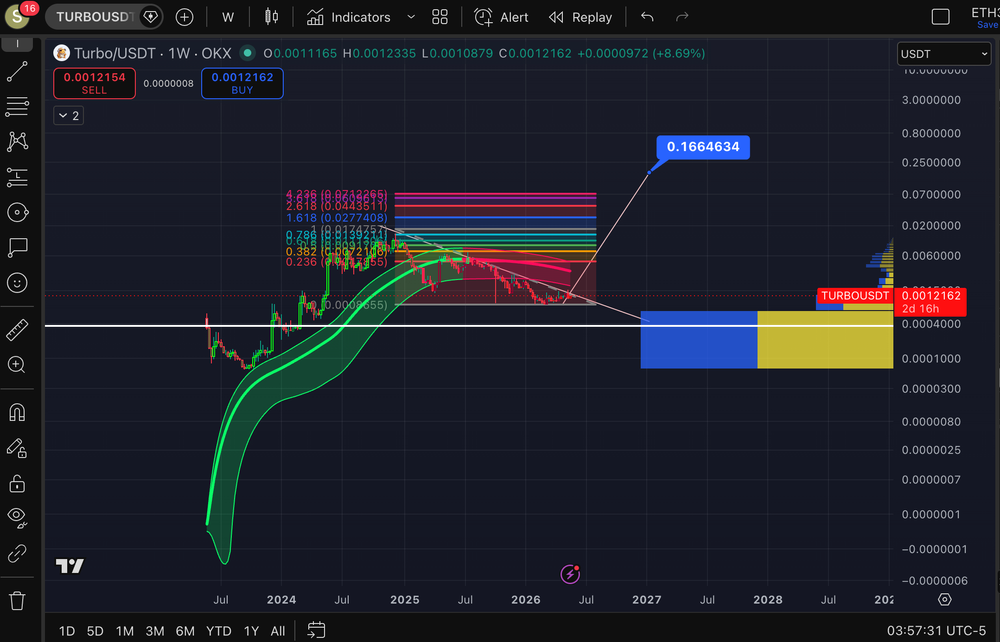The height and width of the screenshot is (642, 1000).
Task: Select the trend line drawing tool
Action: tap(17, 71)
